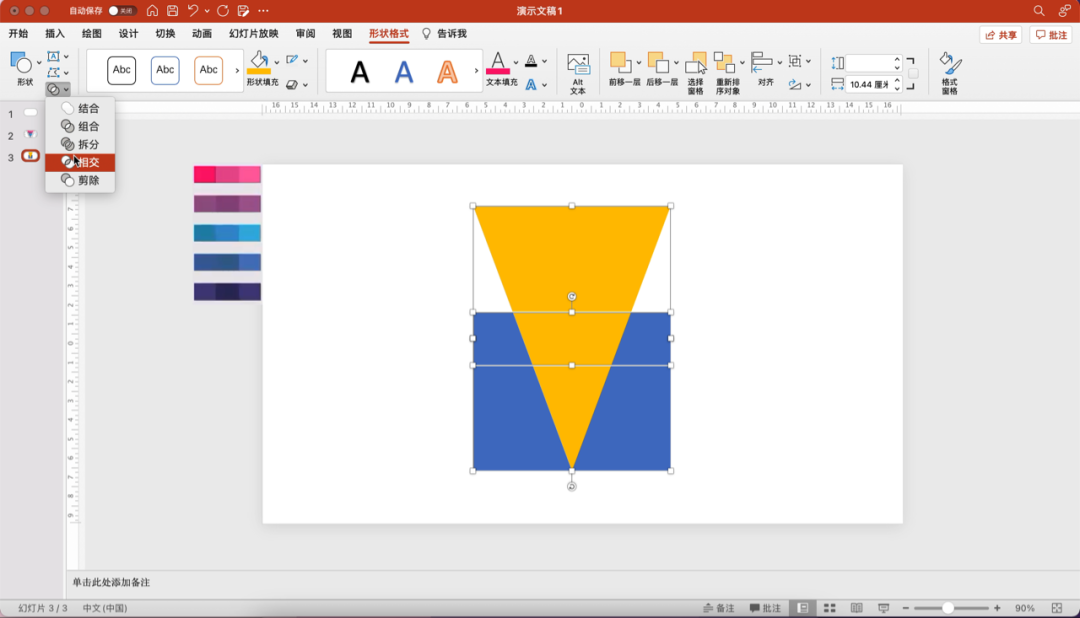1080x618 pixels.
Task: Click the save icon in title bar
Action: tap(172, 11)
